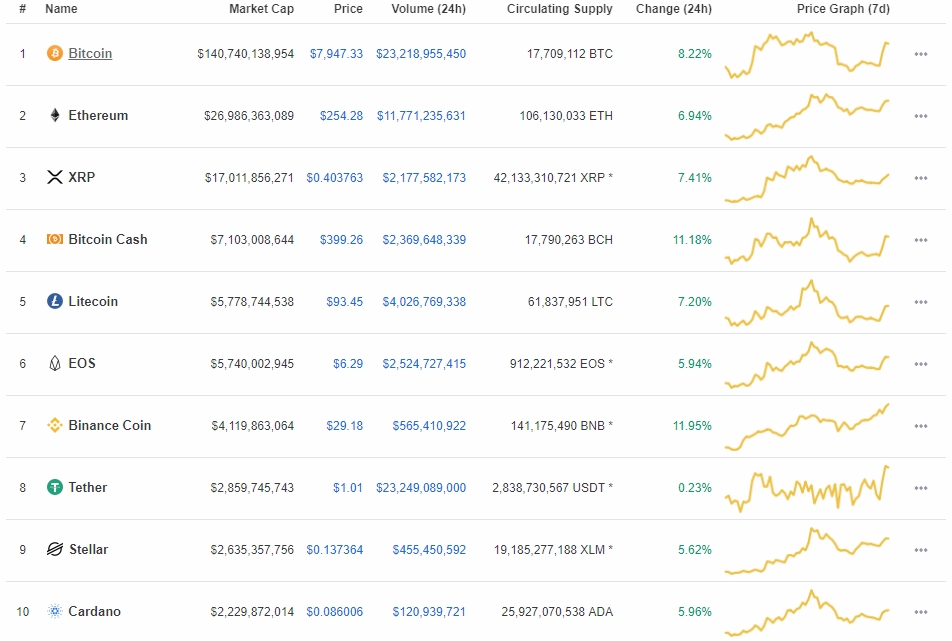Open the options menu for the Bitcoin row
This screenshot has height=641, width=952.
pos(920,54)
